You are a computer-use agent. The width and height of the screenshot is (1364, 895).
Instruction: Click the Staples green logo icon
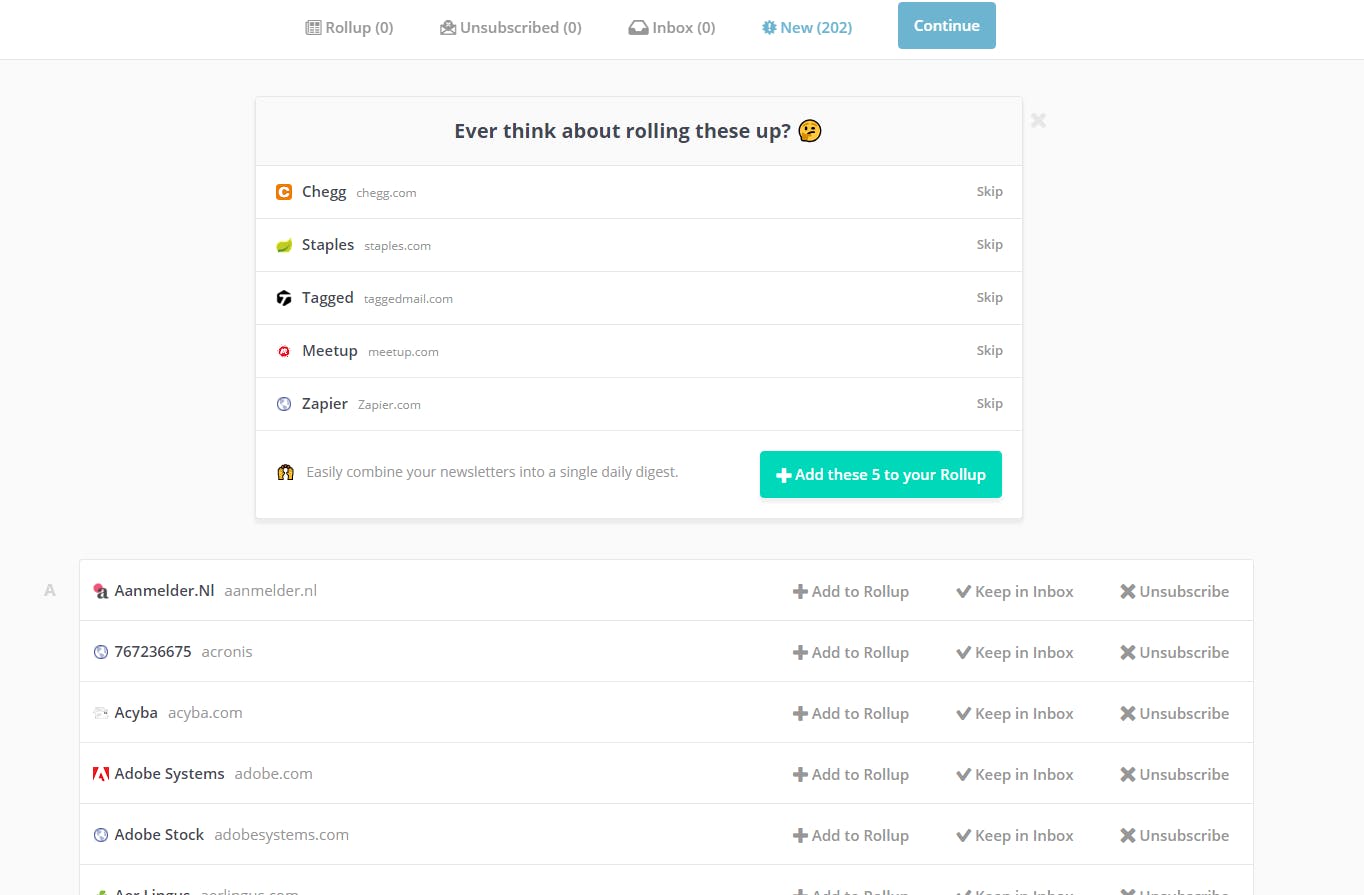coord(284,245)
